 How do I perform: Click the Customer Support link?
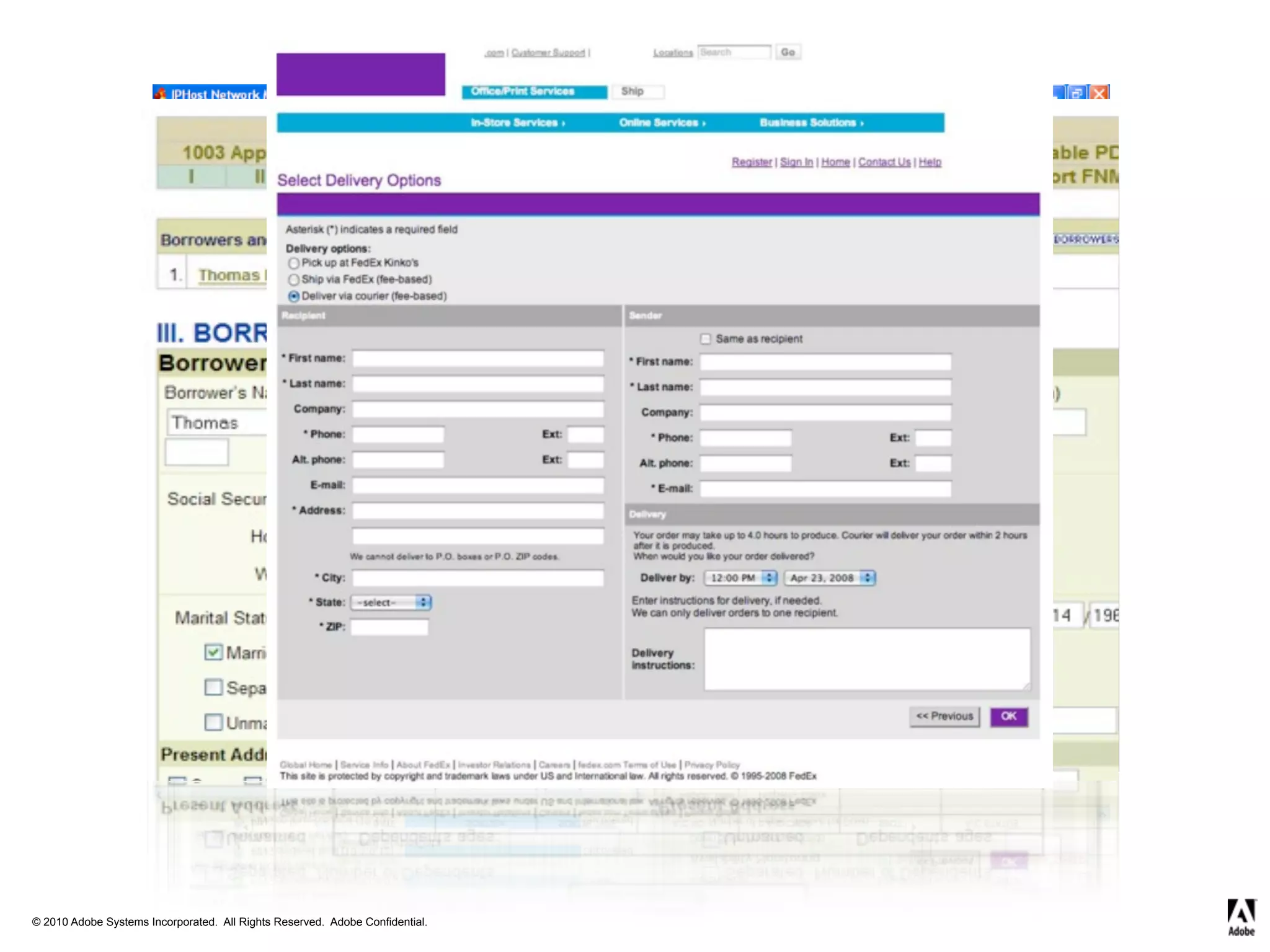(x=548, y=53)
